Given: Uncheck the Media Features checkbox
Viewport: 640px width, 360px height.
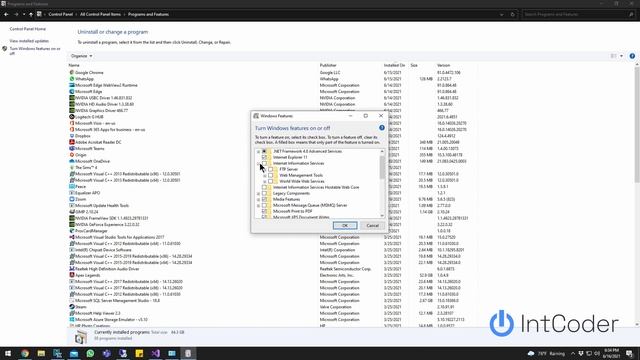Looking at the screenshot, I should coord(264,199).
